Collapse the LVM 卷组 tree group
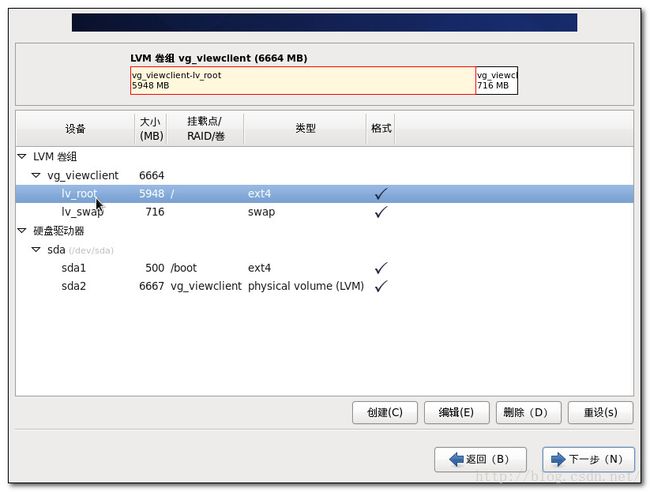Screen dimensions: 650x492 click(x=22, y=157)
